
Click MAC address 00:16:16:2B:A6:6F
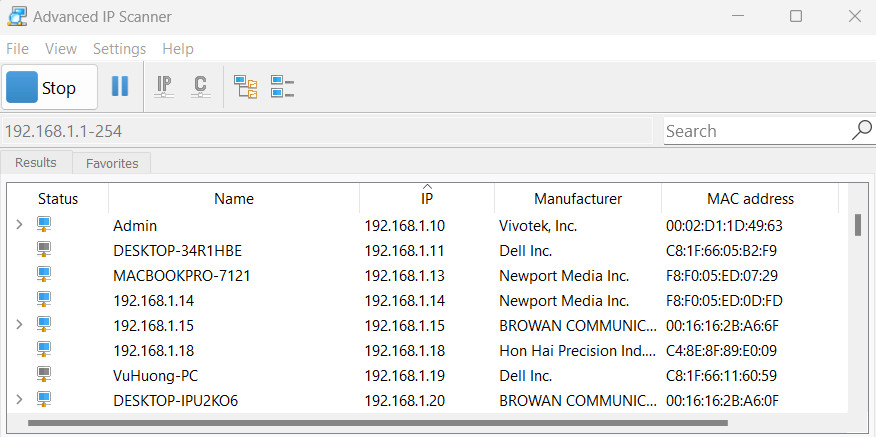722,325
